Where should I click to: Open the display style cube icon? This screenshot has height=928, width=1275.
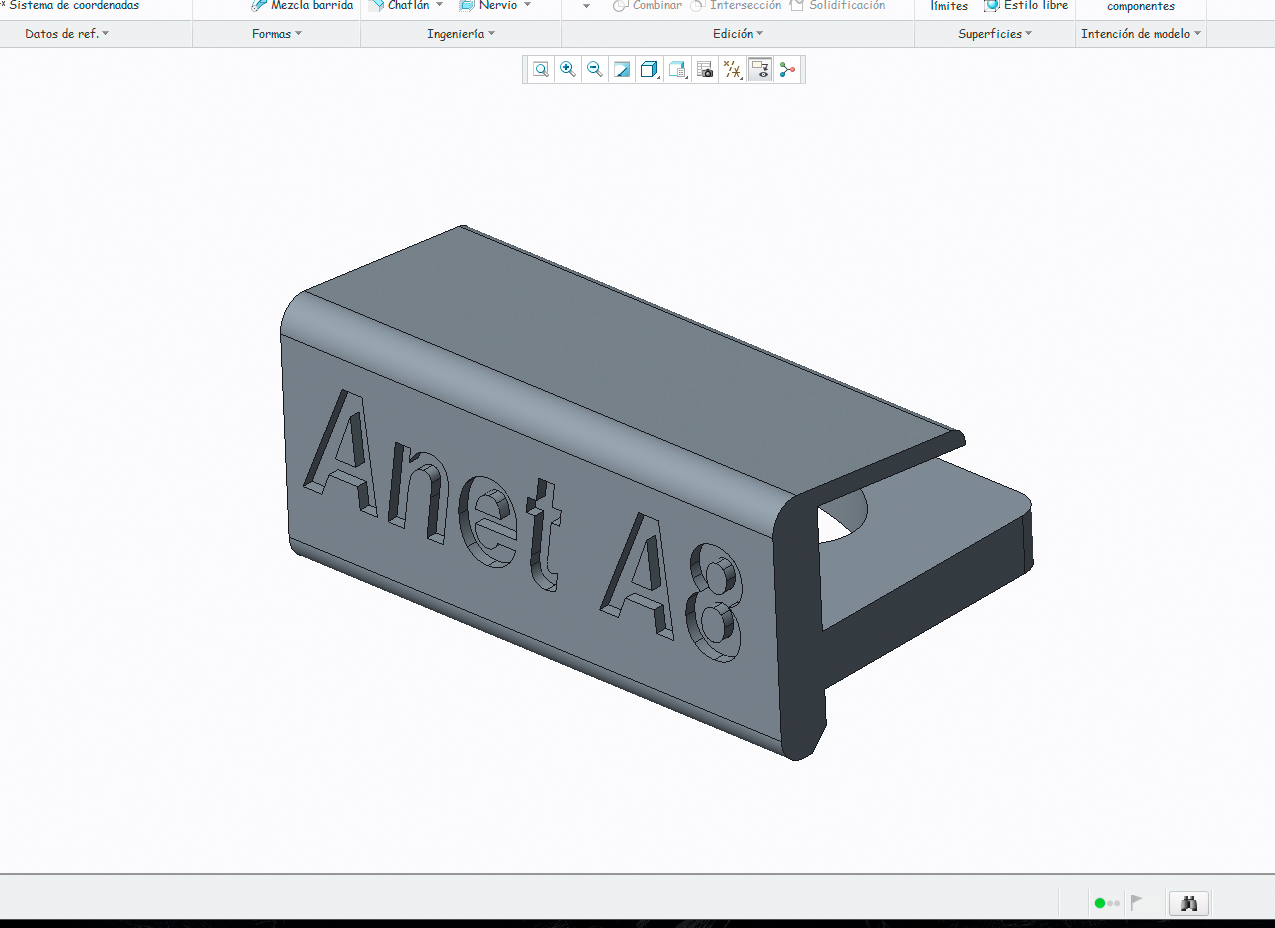coord(649,69)
